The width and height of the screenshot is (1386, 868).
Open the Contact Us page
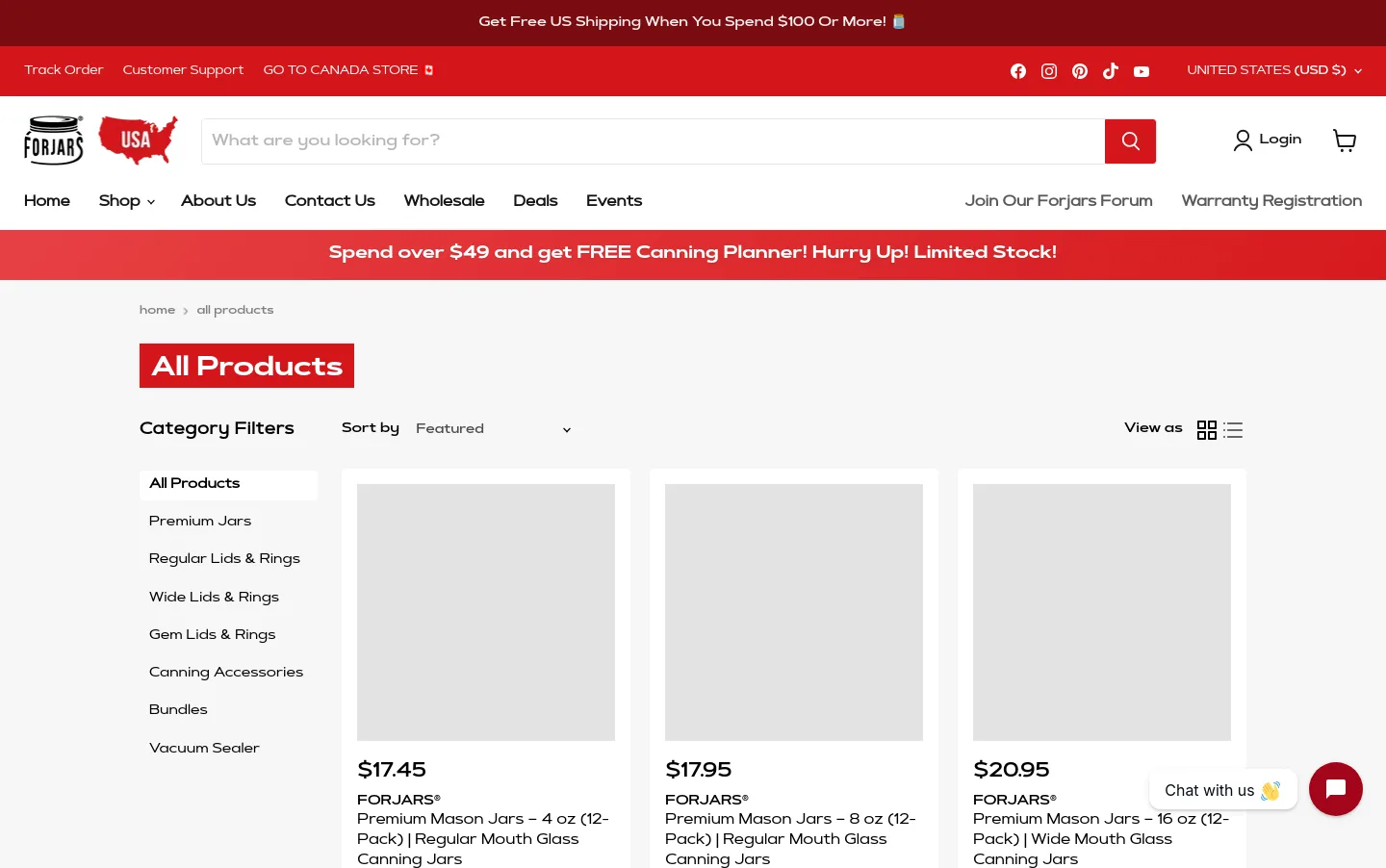[x=329, y=201]
